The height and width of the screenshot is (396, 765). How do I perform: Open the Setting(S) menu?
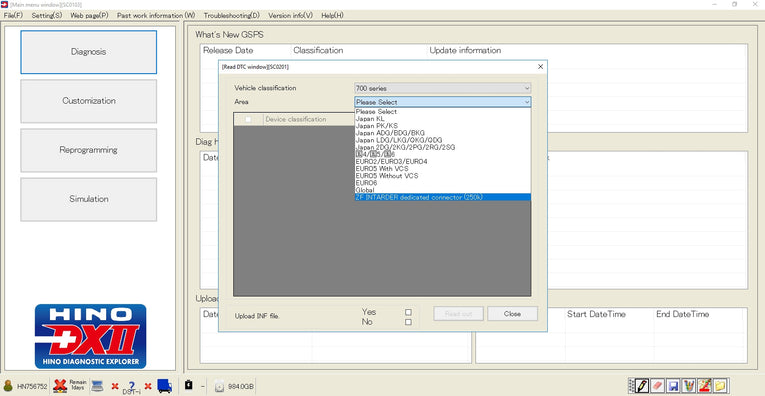pyautogui.click(x=47, y=15)
